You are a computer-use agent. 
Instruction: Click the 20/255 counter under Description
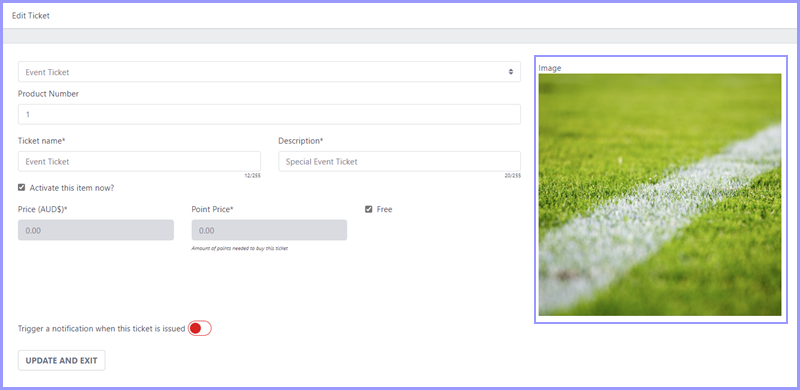click(513, 176)
